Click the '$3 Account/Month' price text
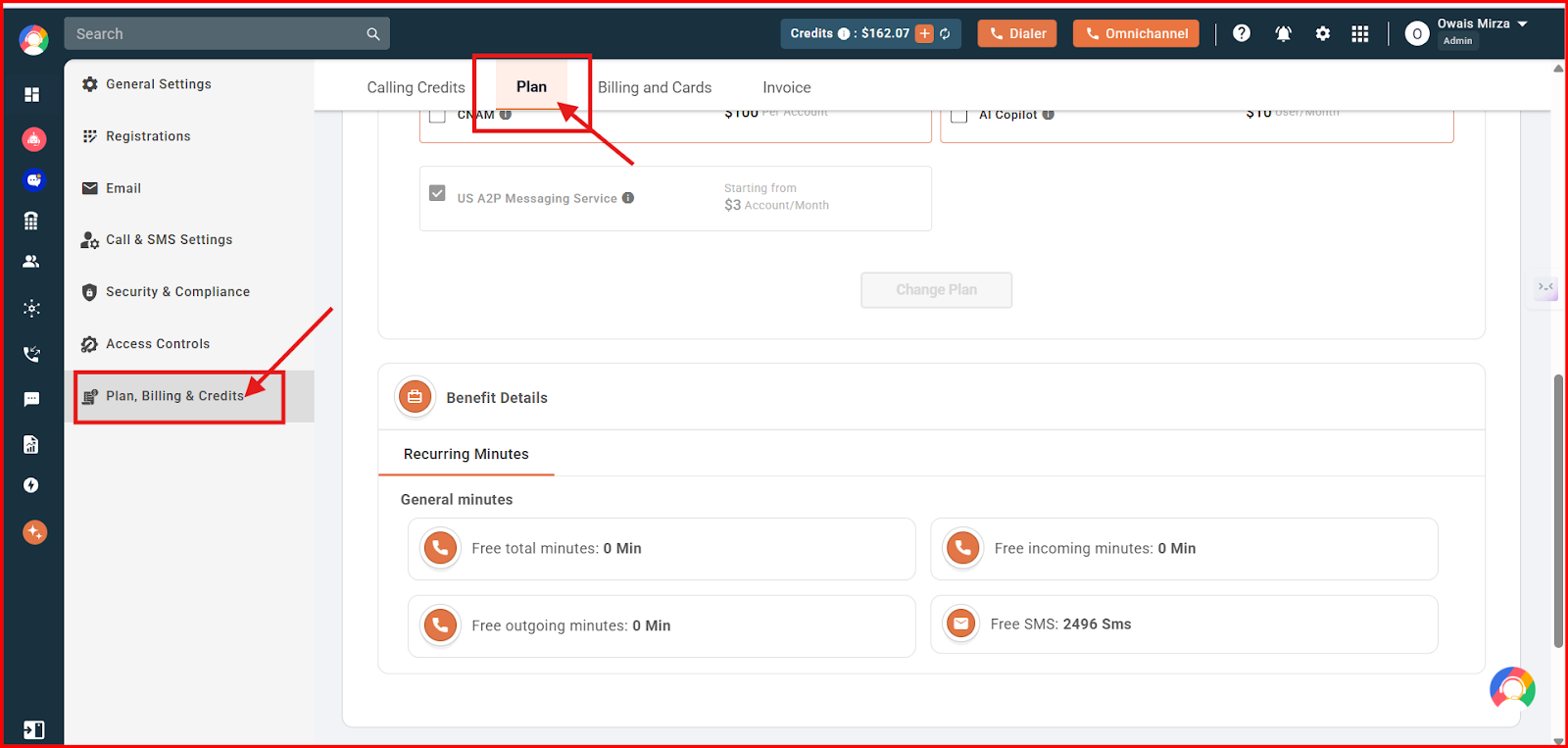The height and width of the screenshot is (748, 1568). [776, 205]
